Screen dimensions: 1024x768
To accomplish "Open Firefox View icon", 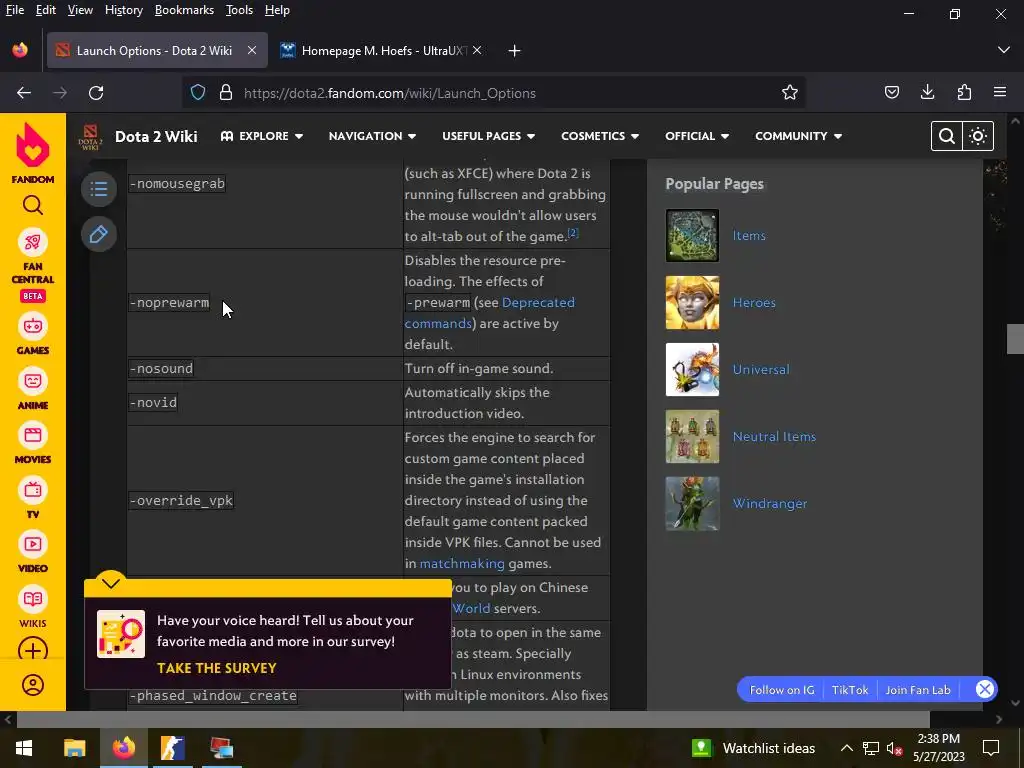I will coord(20,50).
